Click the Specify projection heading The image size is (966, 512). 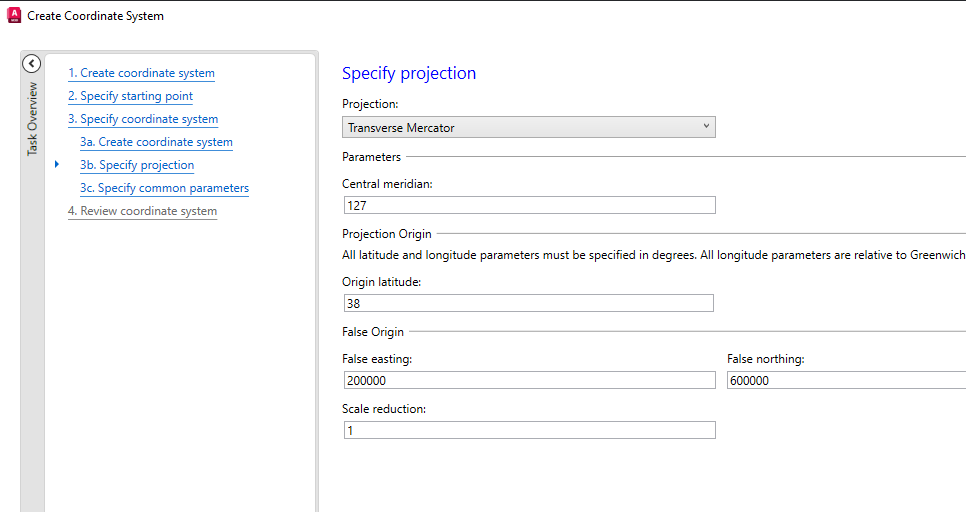pos(409,73)
